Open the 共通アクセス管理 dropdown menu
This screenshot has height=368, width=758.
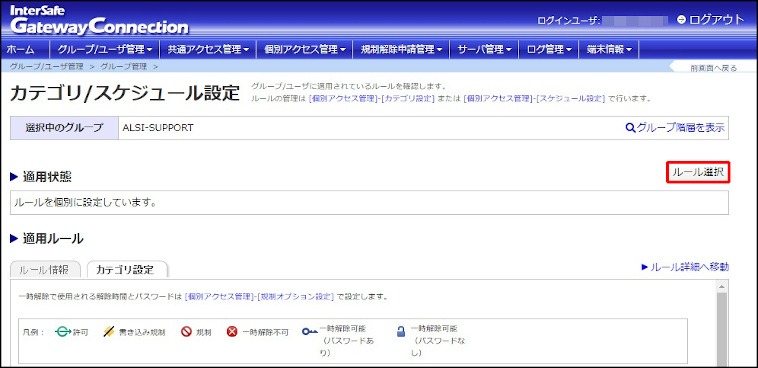click(208, 49)
